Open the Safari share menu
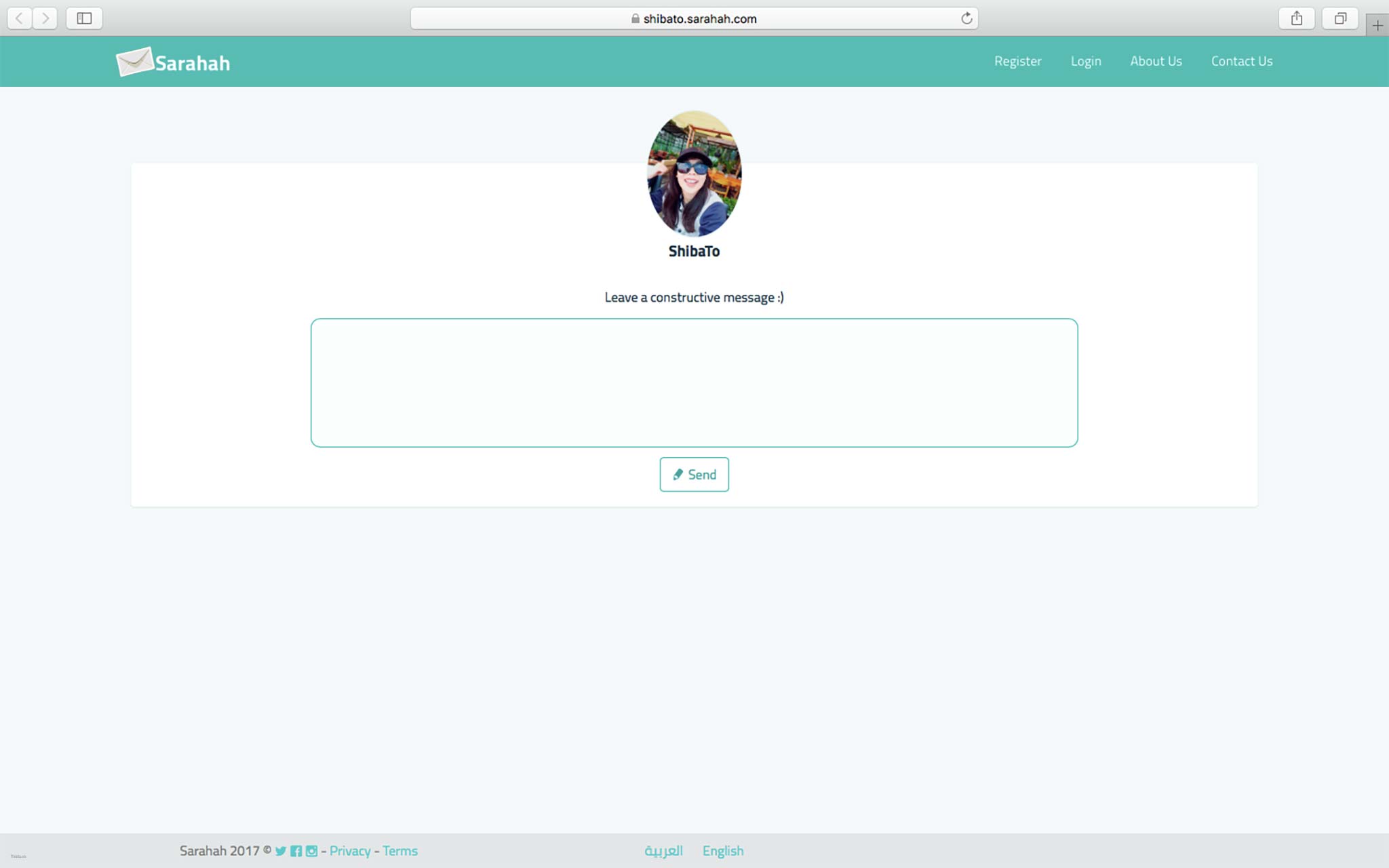Image resolution: width=1389 pixels, height=868 pixels. (x=1297, y=18)
